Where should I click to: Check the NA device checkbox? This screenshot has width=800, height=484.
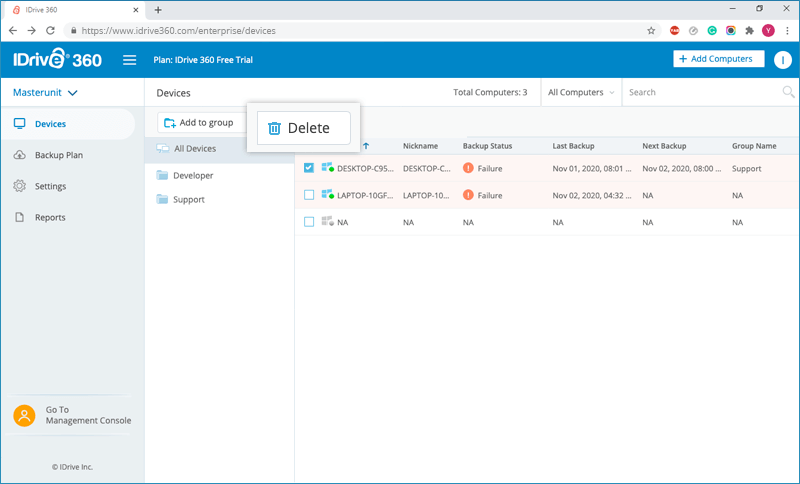point(309,222)
